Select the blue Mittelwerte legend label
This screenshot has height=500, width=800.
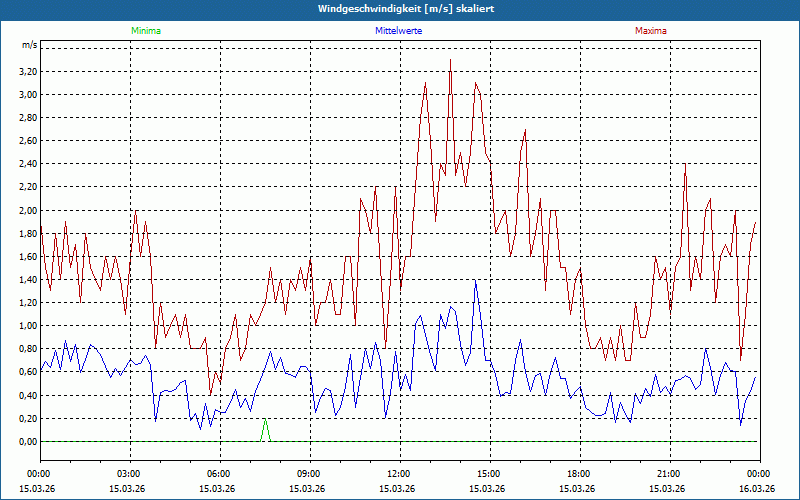click(x=398, y=31)
